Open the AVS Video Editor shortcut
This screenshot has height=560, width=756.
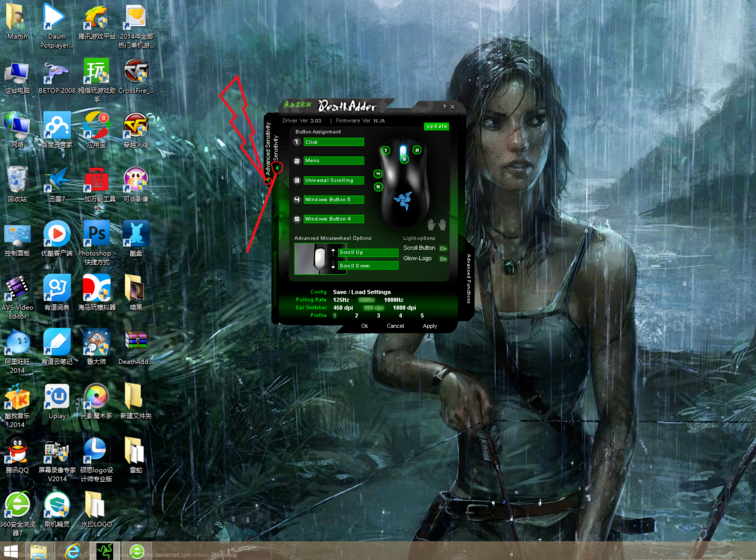click(17, 290)
